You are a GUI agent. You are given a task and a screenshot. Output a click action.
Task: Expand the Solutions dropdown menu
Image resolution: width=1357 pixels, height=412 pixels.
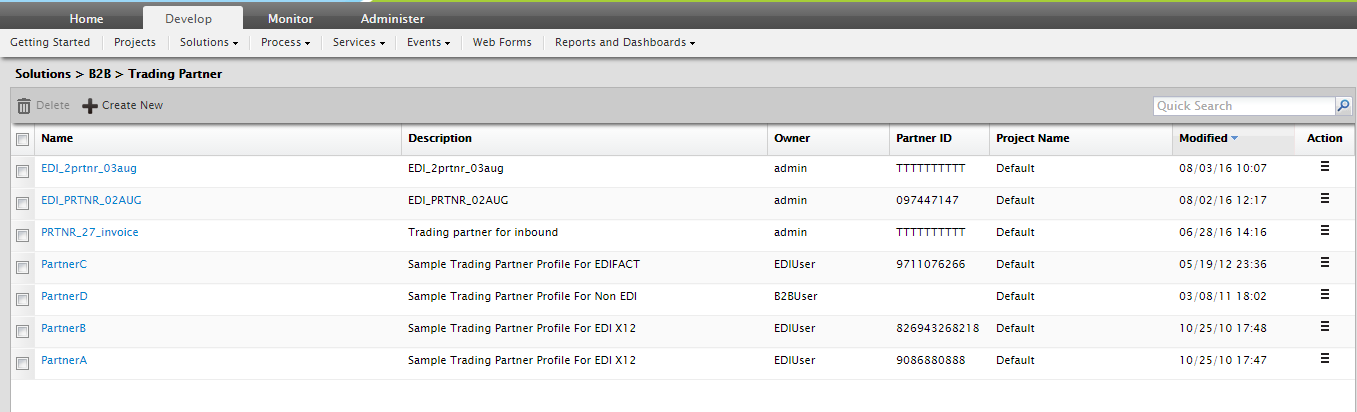pyautogui.click(x=209, y=42)
